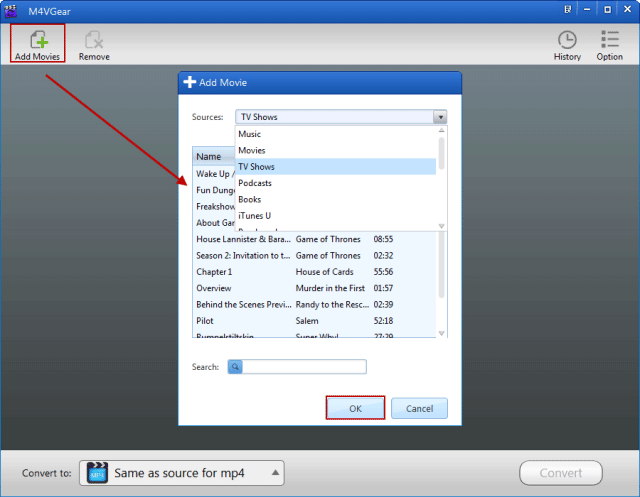
Task: Click OK in Add Movie dialog
Action: [x=355, y=408]
